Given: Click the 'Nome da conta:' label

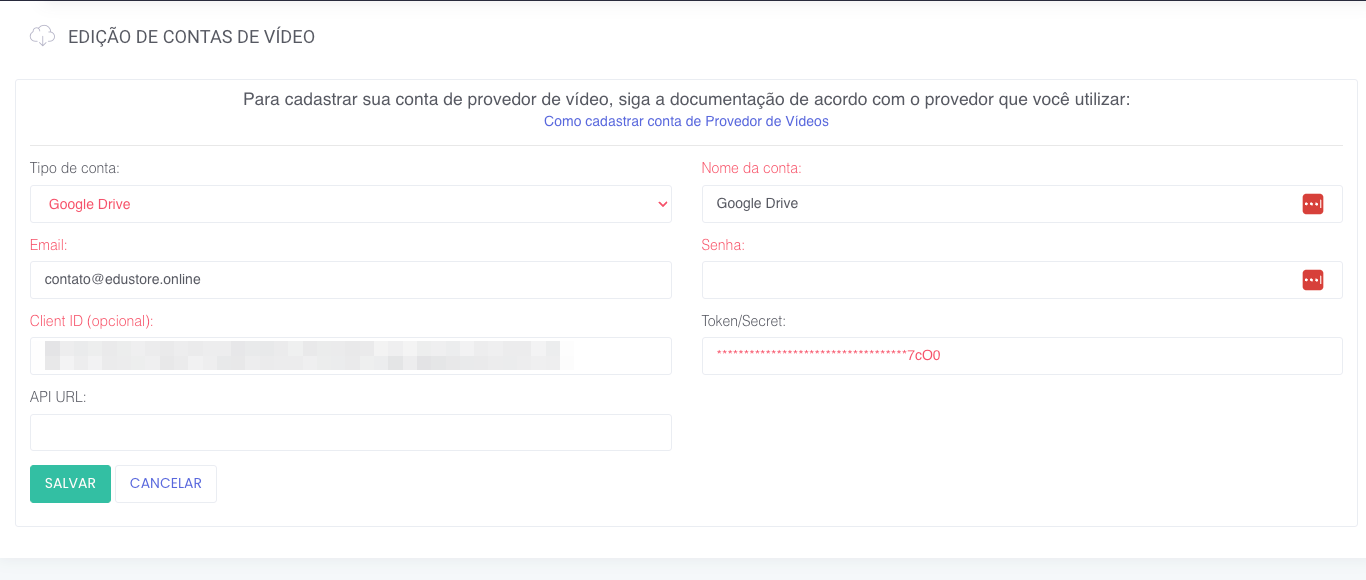Looking at the screenshot, I should 751,168.
